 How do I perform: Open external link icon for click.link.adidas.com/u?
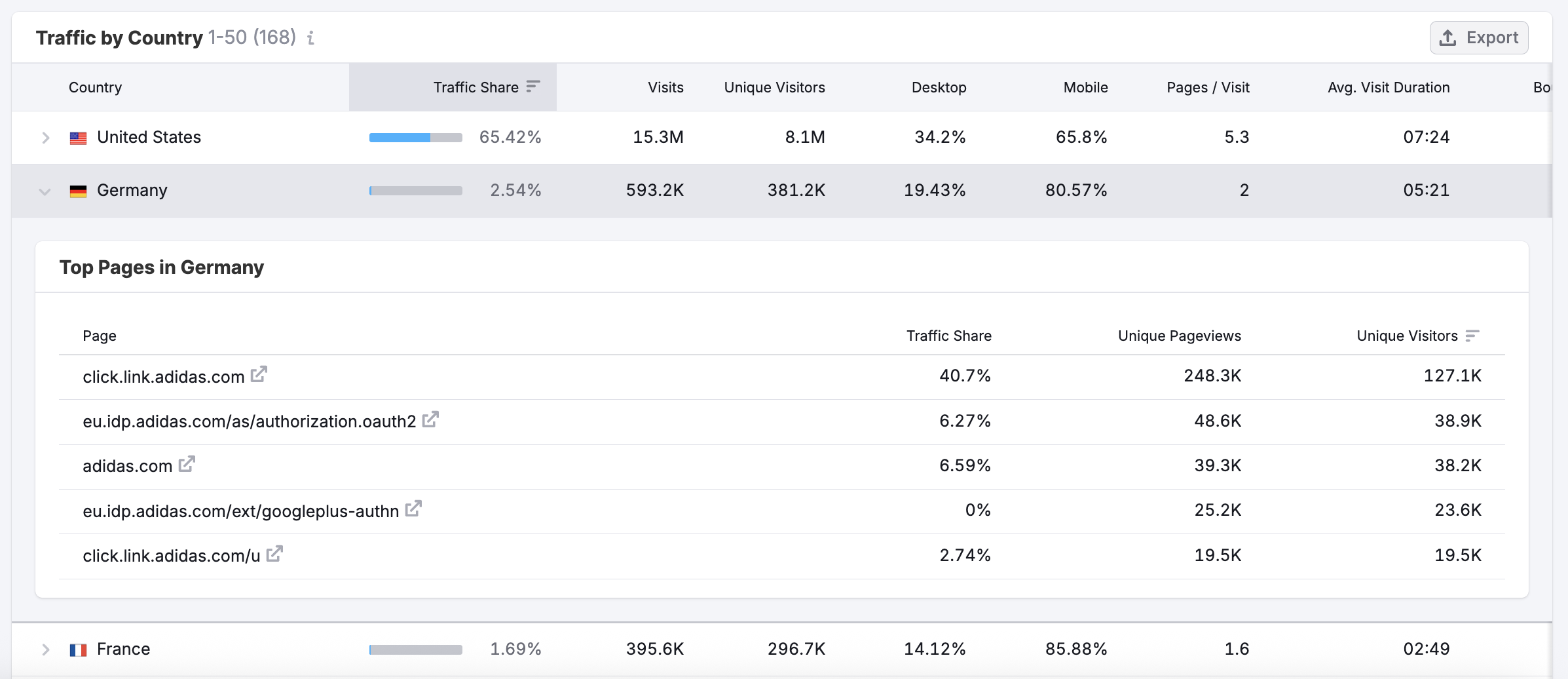(275, 554)
